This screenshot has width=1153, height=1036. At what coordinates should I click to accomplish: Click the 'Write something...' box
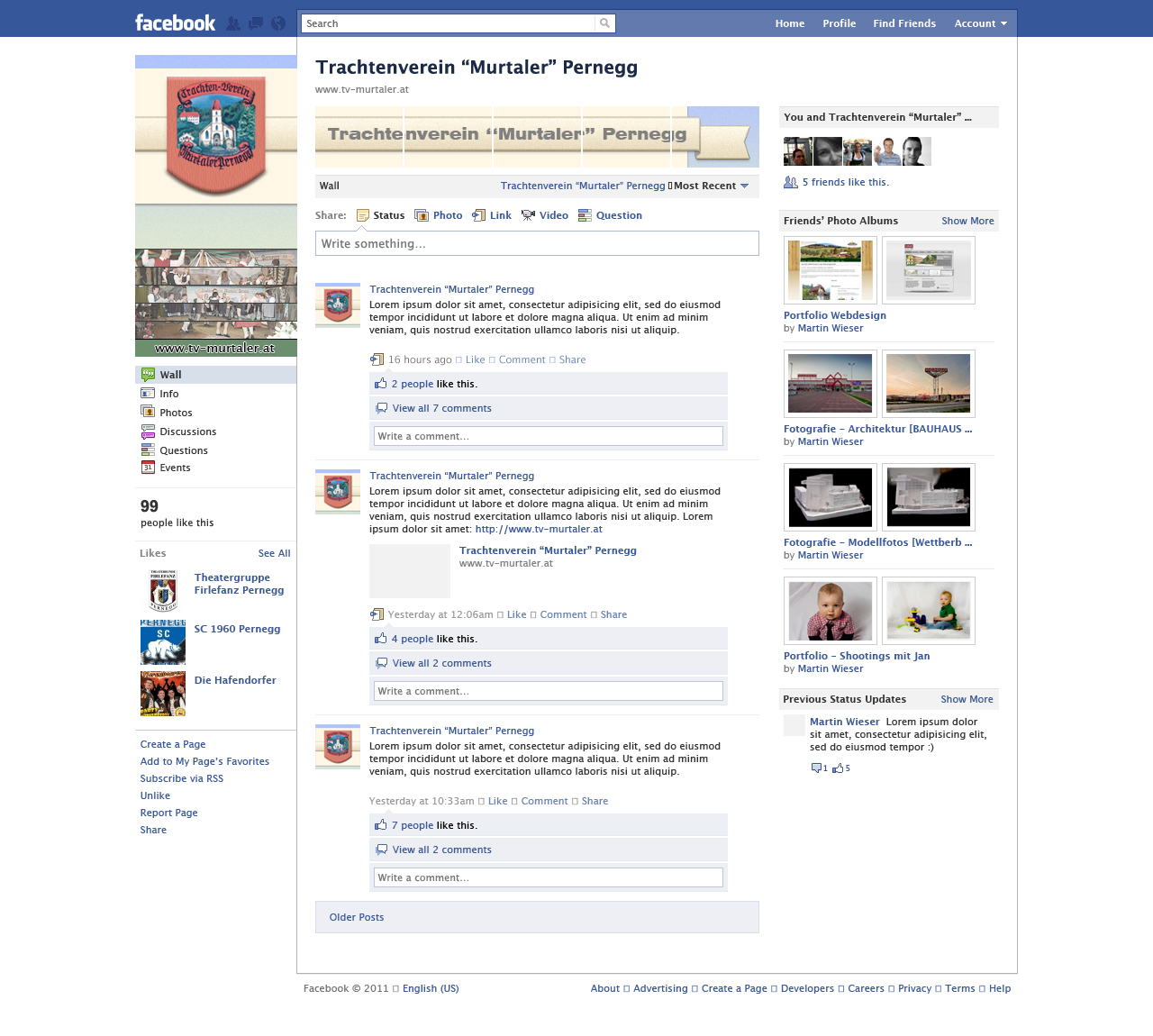(x=537, y=243)
